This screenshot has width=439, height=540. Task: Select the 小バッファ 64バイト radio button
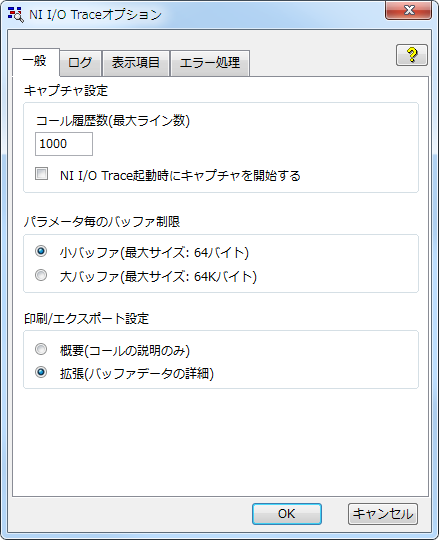[x=41, y=251]
